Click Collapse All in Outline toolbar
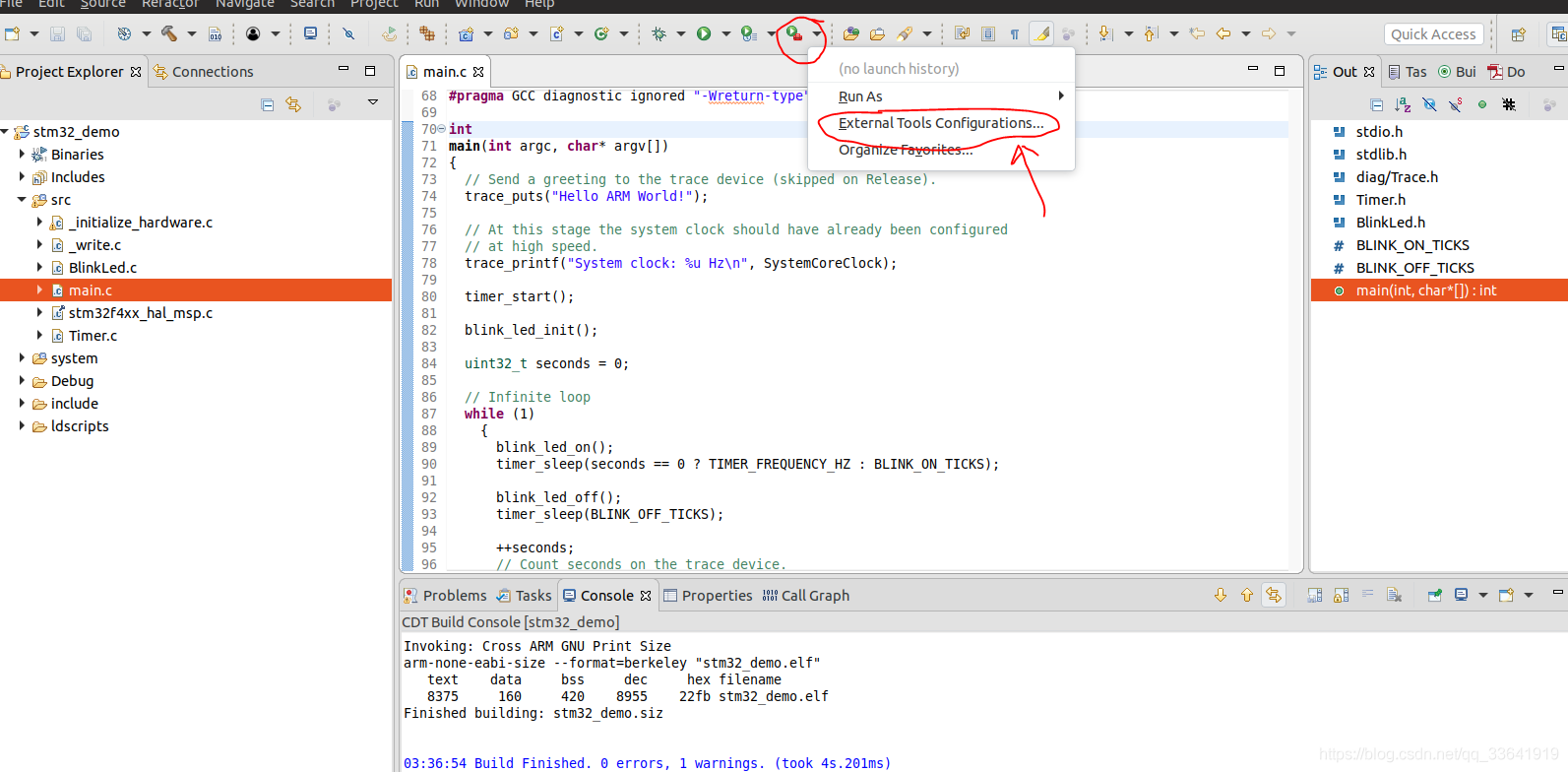The image size is (1568, 772). [x=1376, y=104]
